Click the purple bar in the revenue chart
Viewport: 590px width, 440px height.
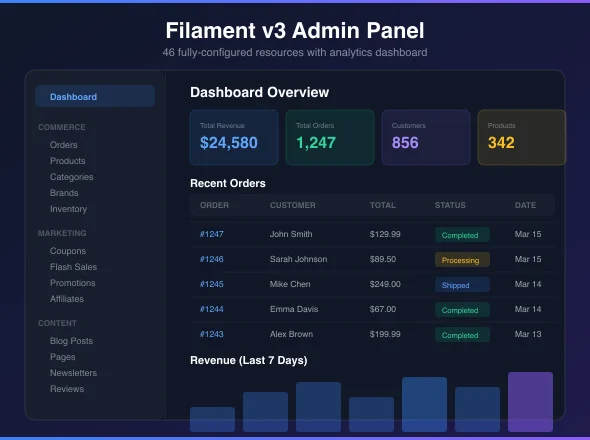click(x=530, y=402)
